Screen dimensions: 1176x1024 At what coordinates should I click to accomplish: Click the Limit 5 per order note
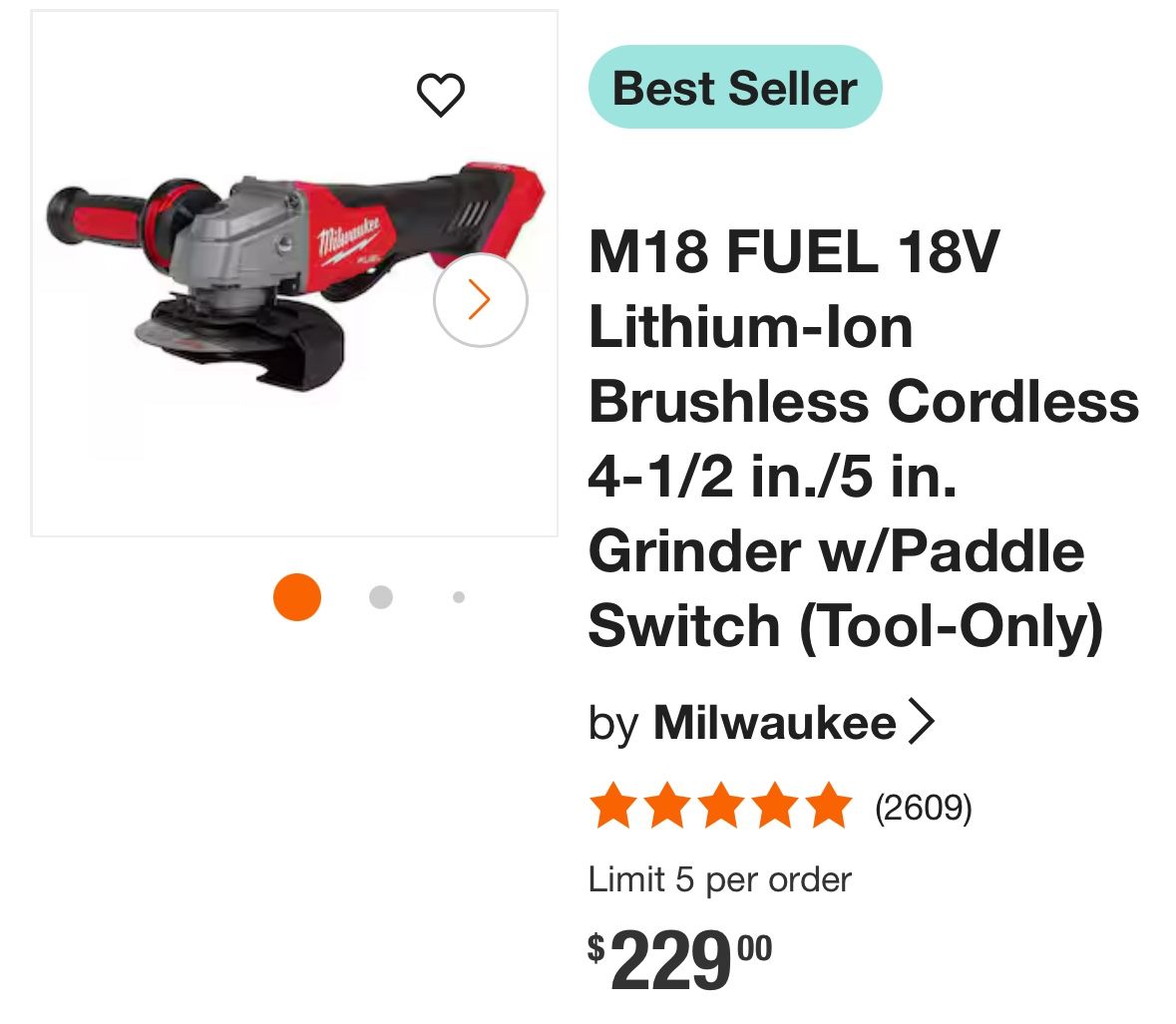[719, 879]
